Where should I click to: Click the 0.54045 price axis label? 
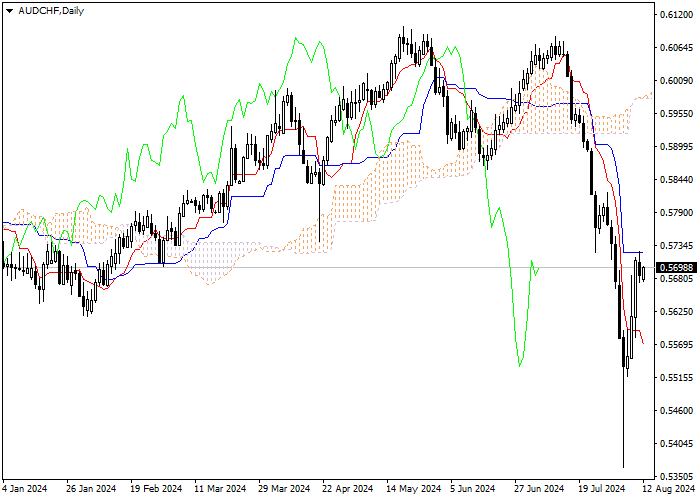tap(677, 444)
